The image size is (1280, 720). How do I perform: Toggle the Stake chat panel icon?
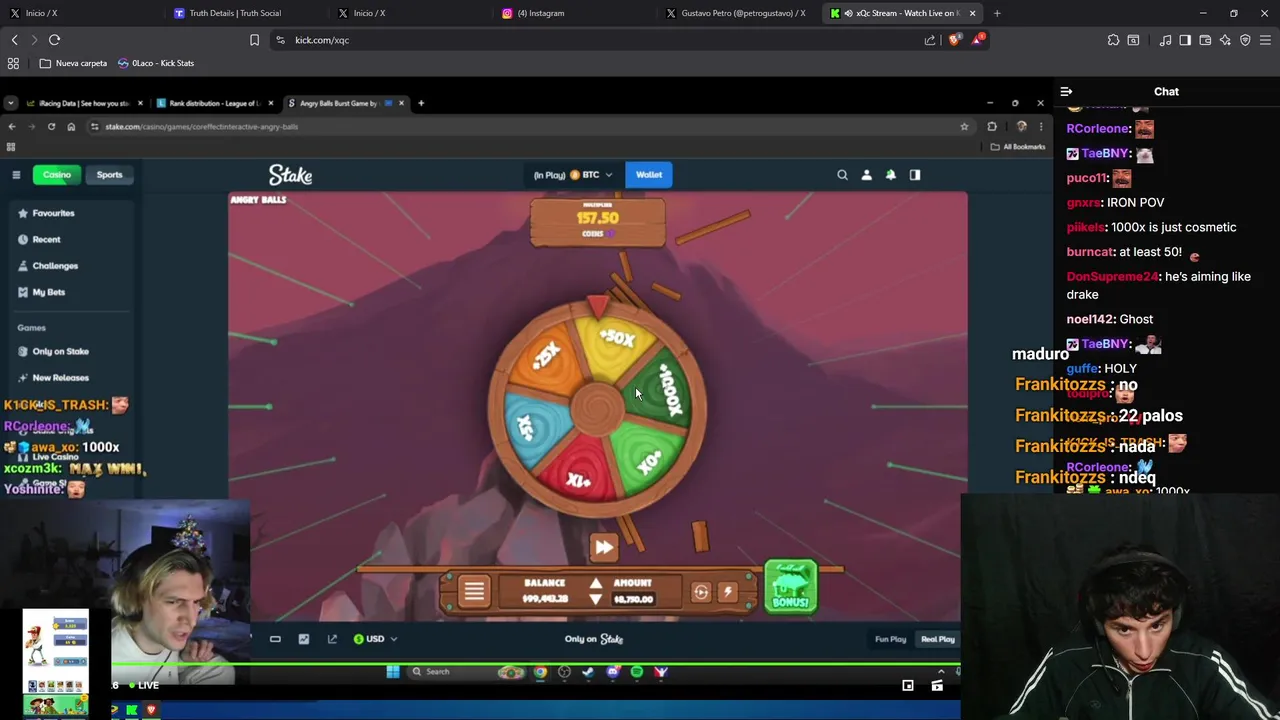click(x=915, y=175)
